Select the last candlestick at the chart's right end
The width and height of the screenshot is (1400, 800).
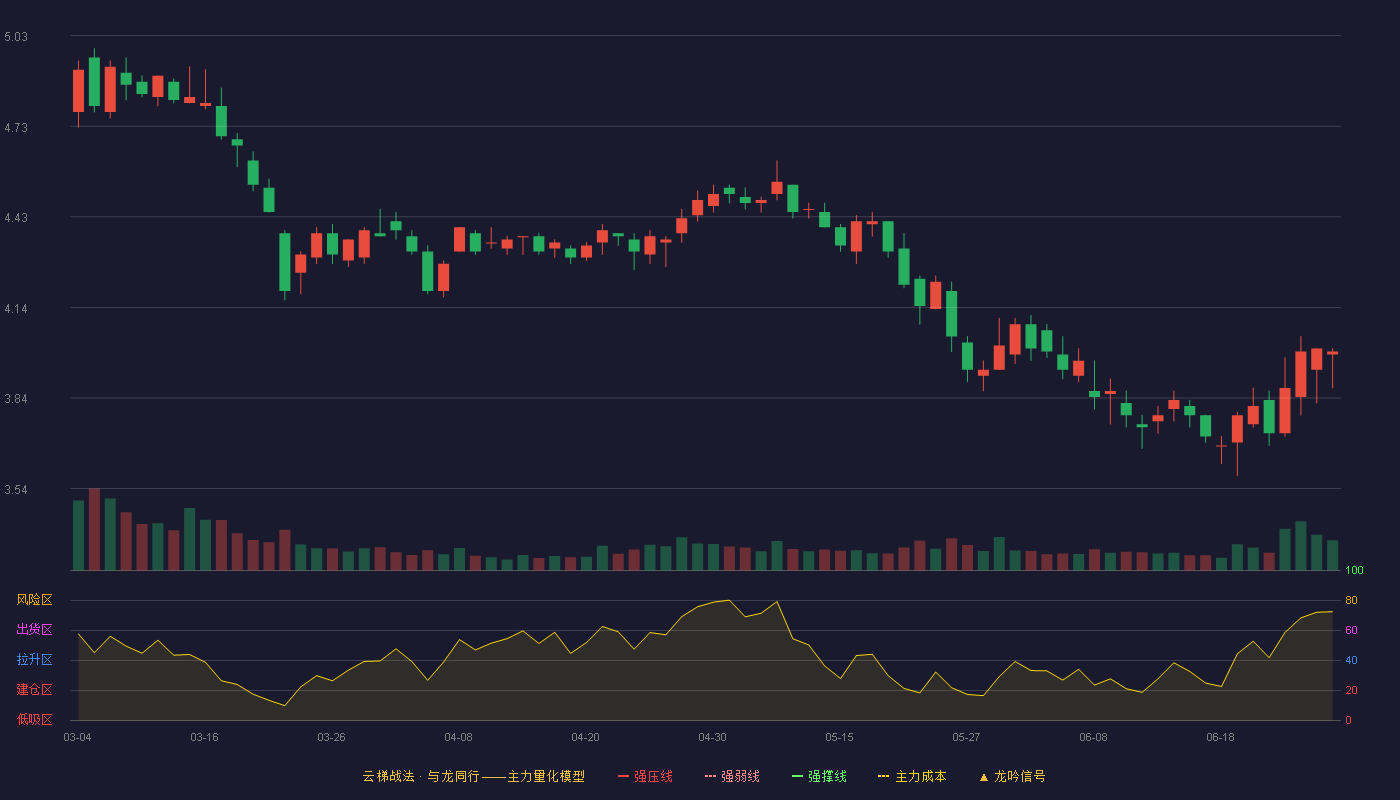click(1332, 354)
